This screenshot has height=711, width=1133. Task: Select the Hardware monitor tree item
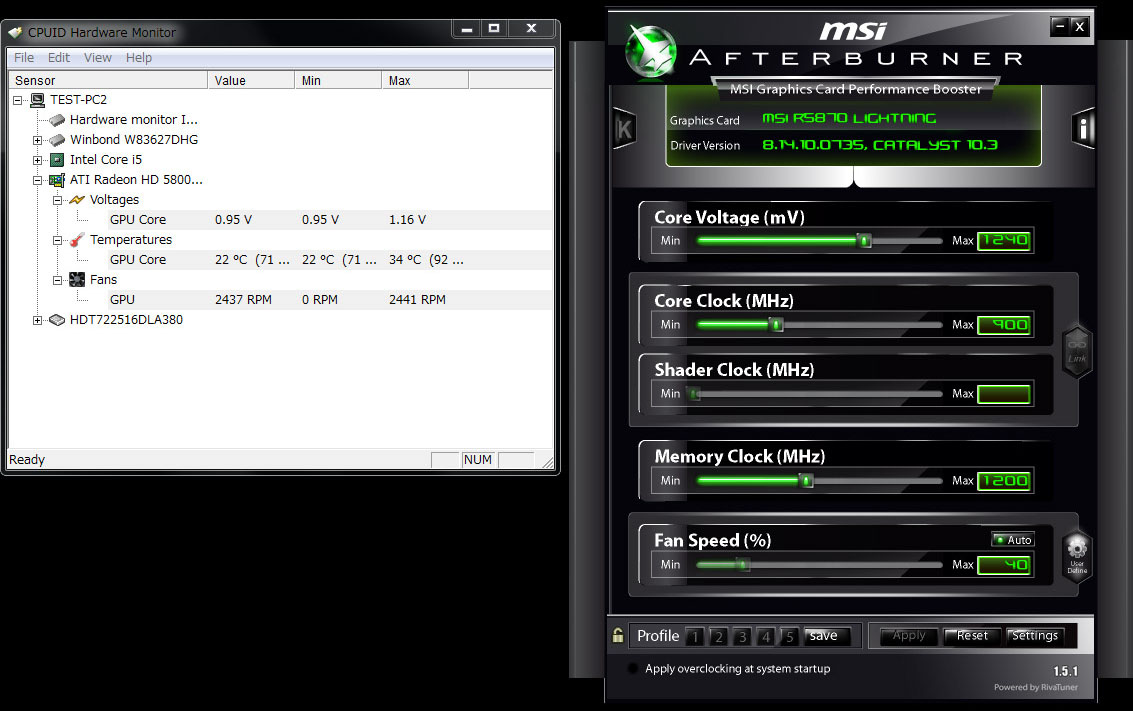134,120
